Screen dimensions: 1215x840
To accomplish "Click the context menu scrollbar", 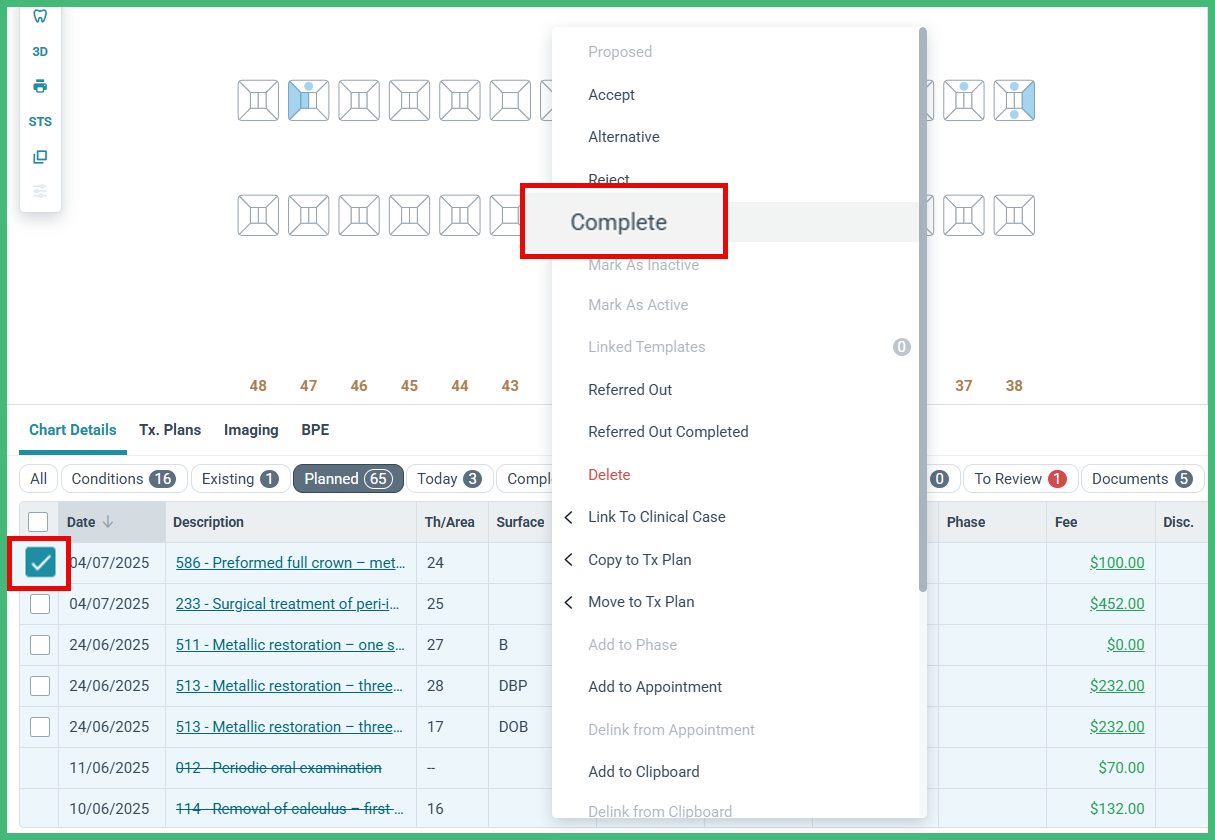I will 920,300.
